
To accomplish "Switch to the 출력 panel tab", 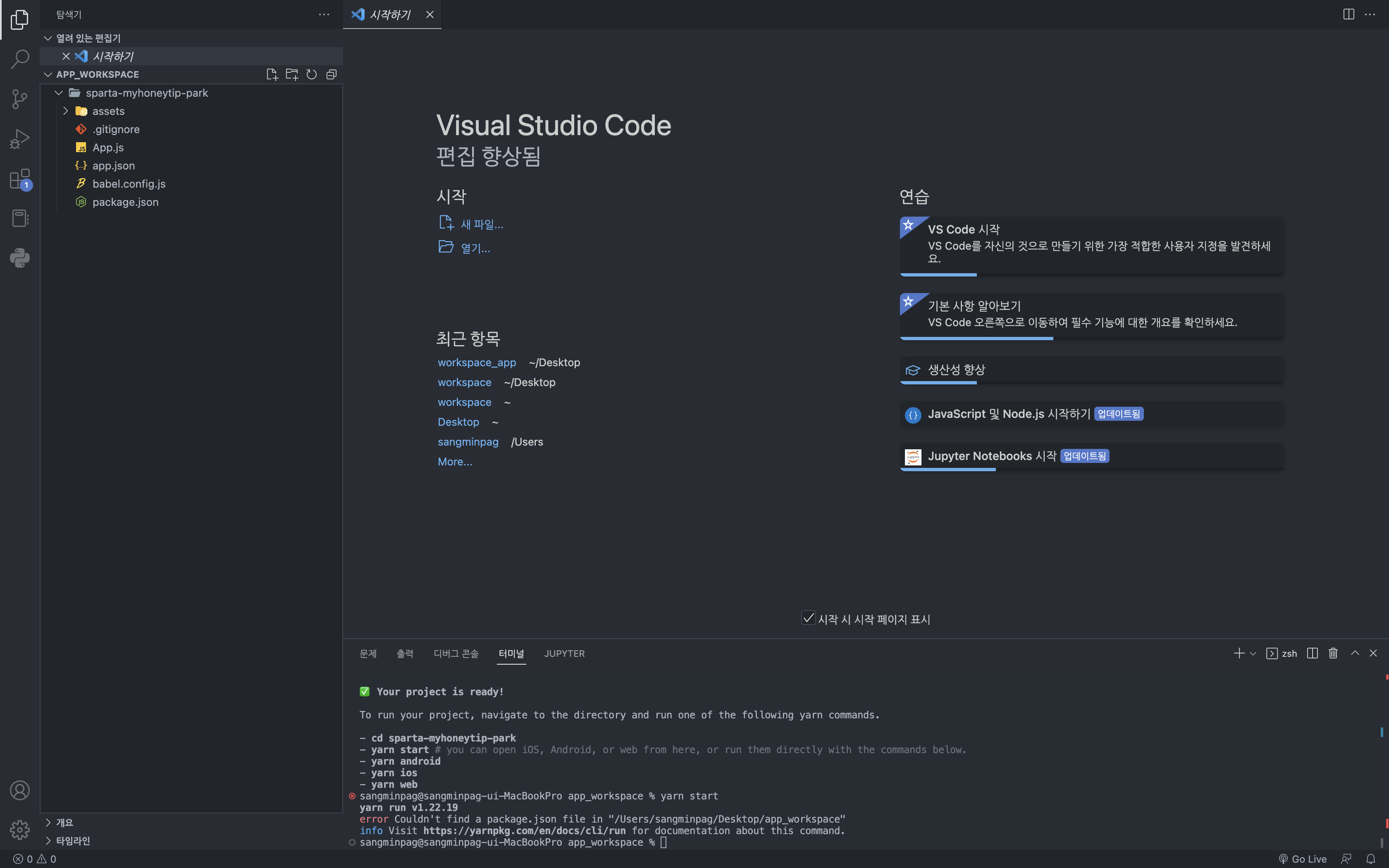I will (405, 653).
